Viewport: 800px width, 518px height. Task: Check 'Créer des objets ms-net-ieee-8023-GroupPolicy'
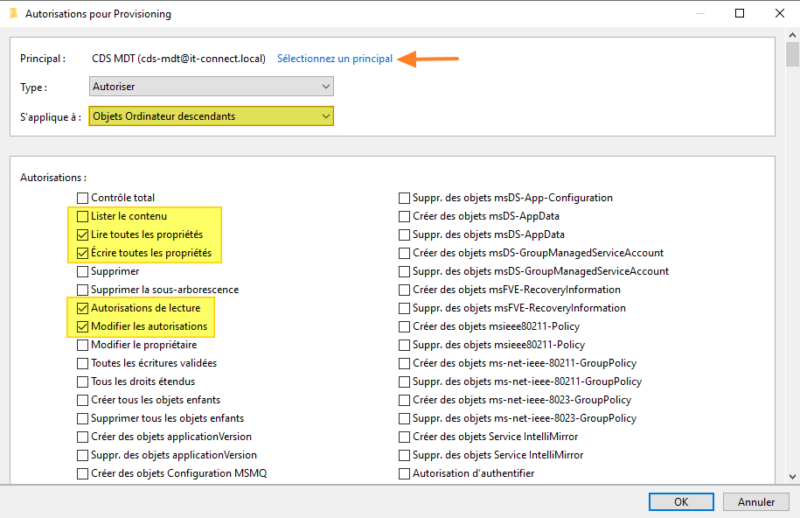(x=404, y=400)
